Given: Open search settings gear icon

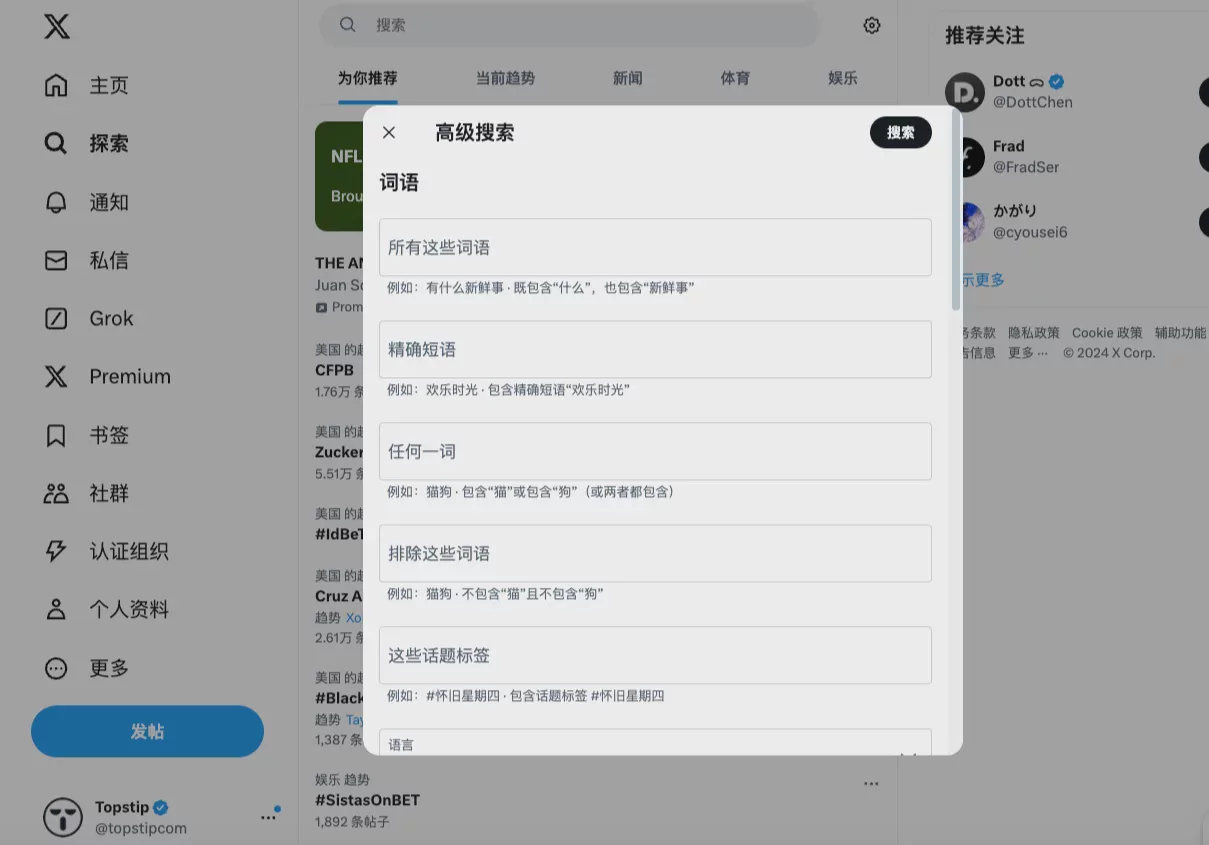Looking at the screenshot, I should tap(872, 25).
